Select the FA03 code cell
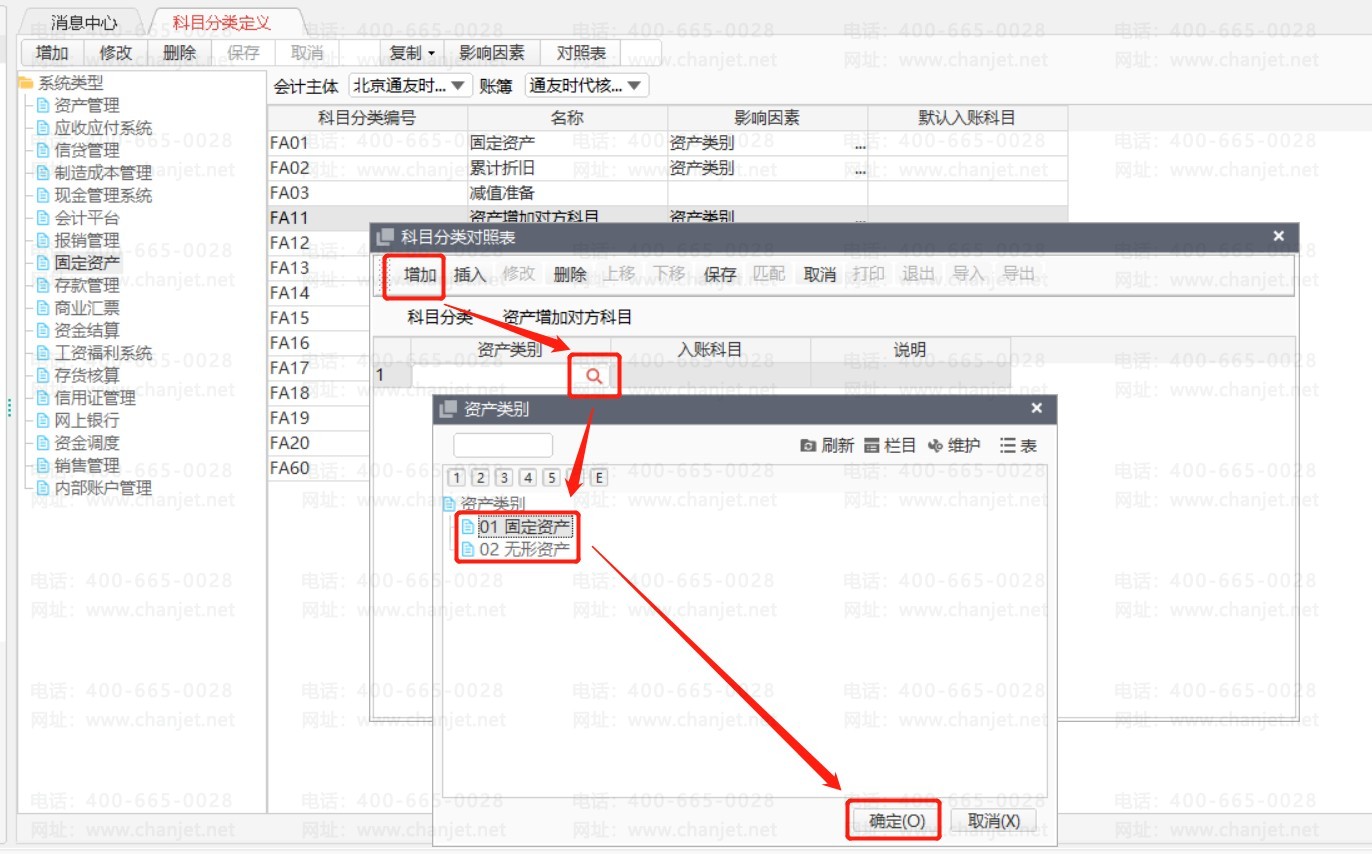 [367, 193]
